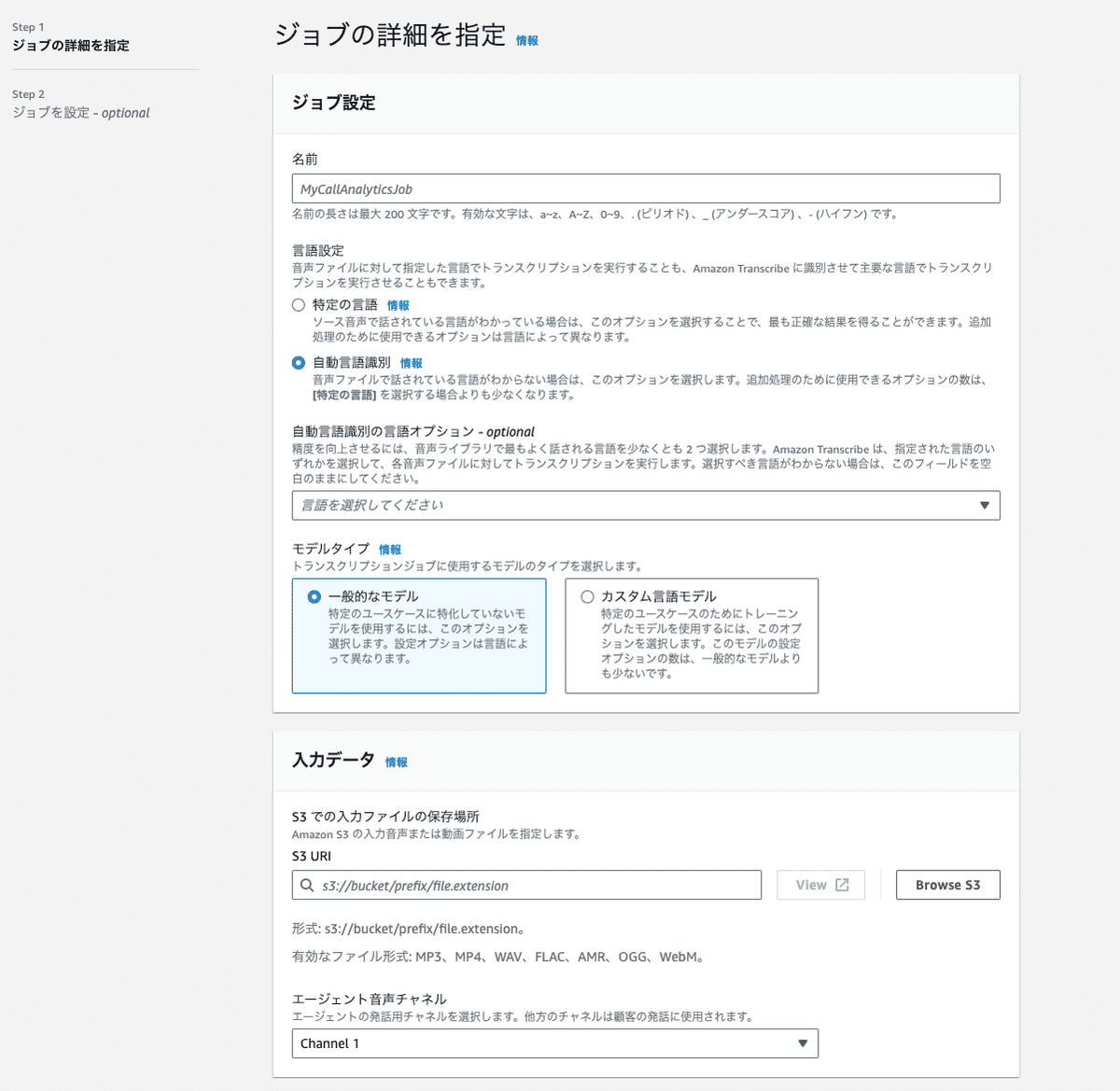Open the 情報 link next to モデルタイプ
This screenshot has height=1091, width=1120.
click(x=390, y=550)
